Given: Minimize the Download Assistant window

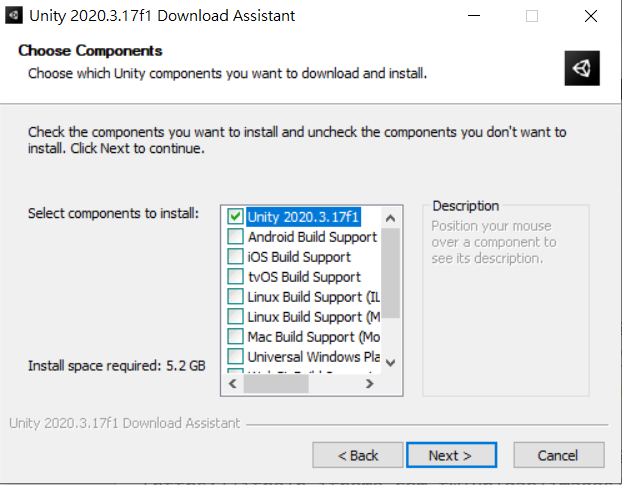Looking at the screenshot, I should tap(474, 16).
